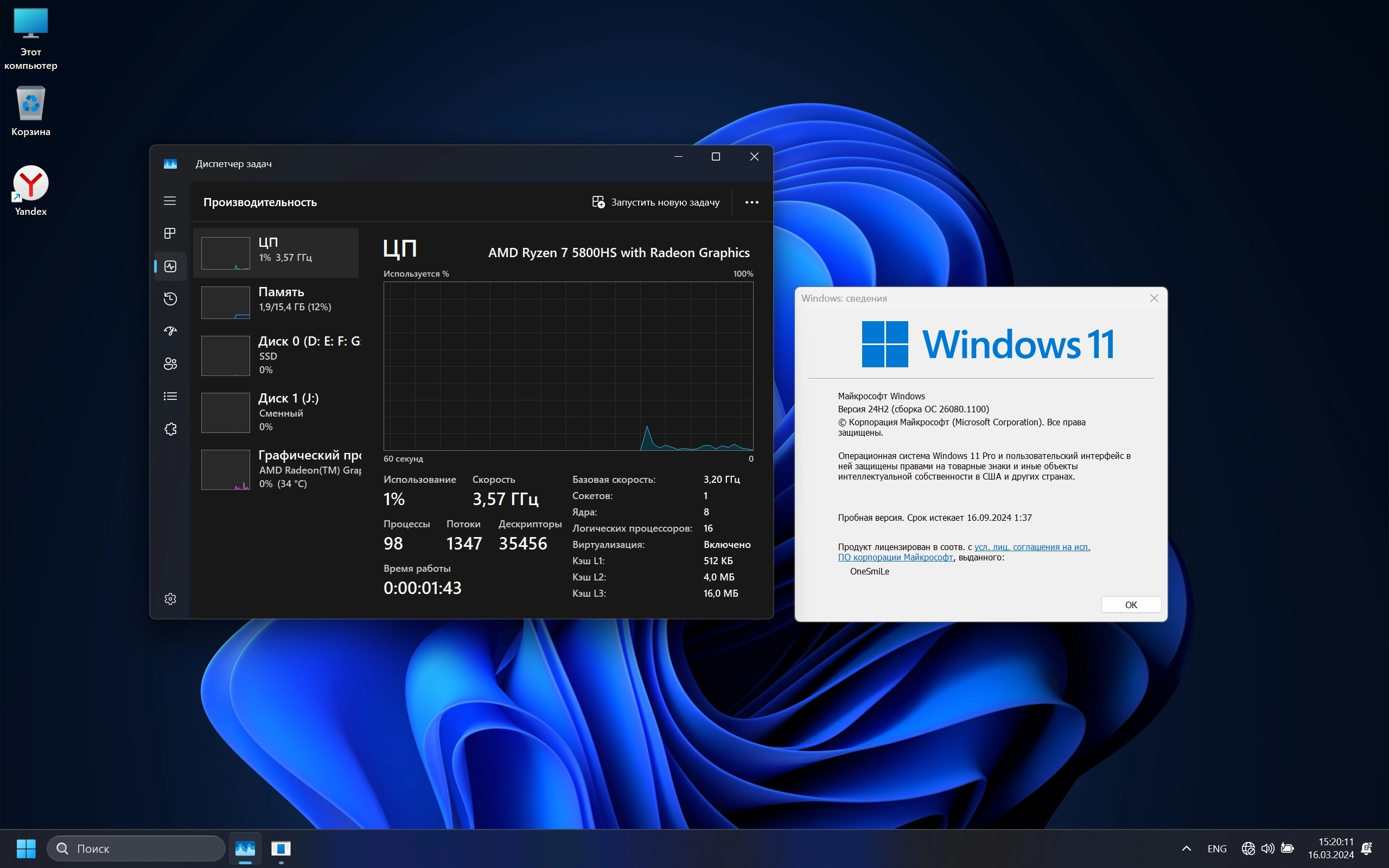The image size is (1389, 868).
Task: Open Startup apps page icon
Action: [170, 331]
